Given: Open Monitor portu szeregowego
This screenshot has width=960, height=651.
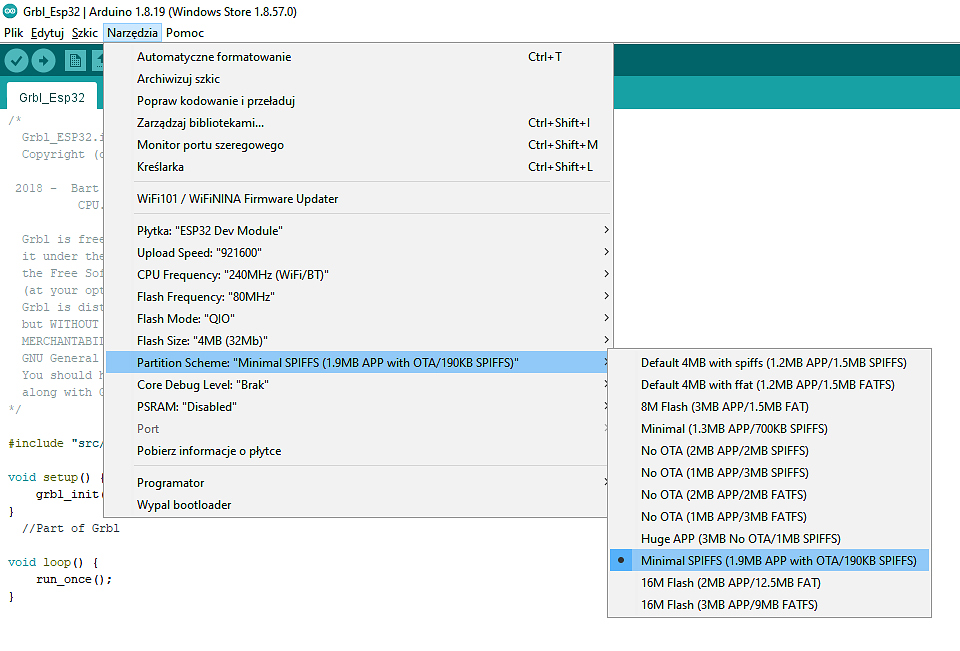Looking at the screenshot, I should (x=358, y=145).
